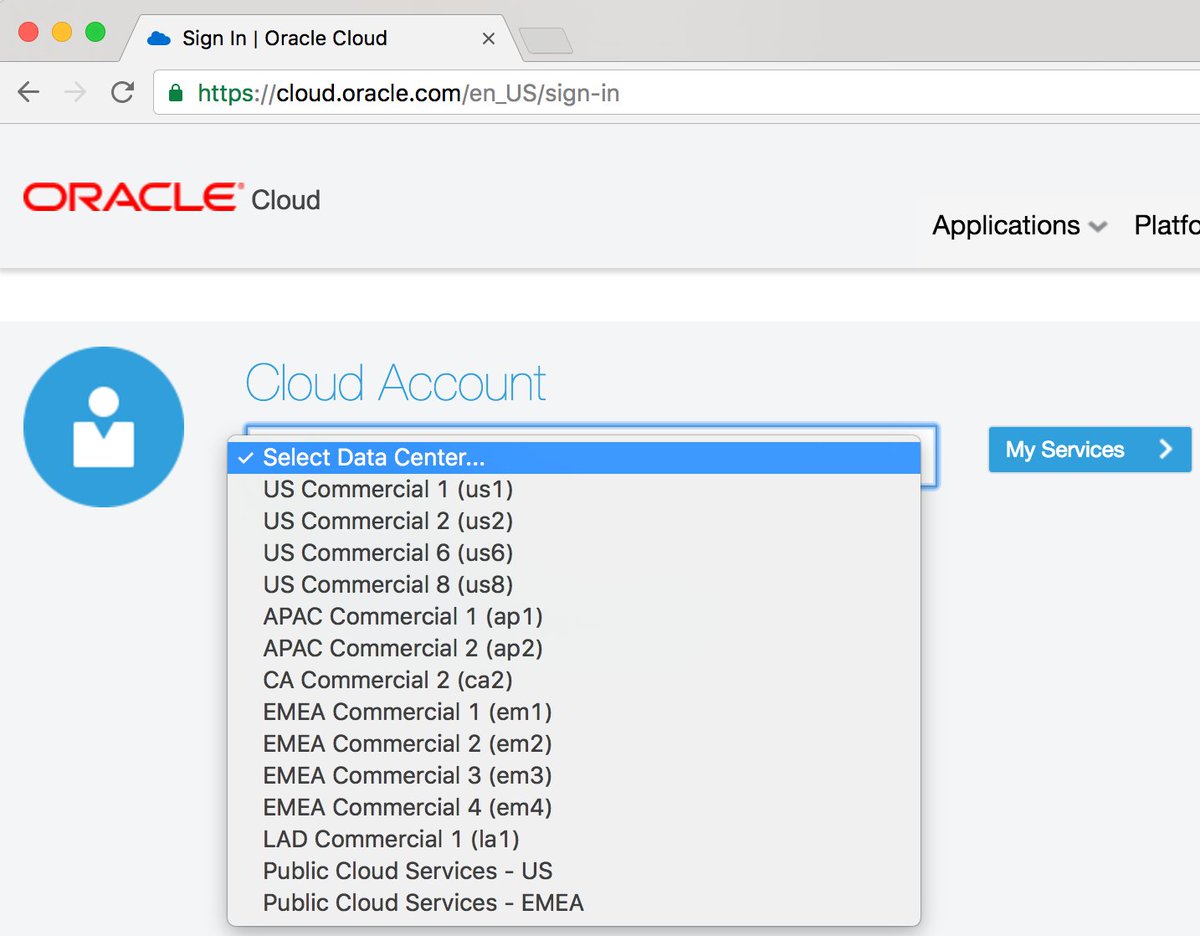The width and height of the screenshot is (1200, 936).
Task: Select LAD Commercial 1 (la1)
Action: click(574, 839)
